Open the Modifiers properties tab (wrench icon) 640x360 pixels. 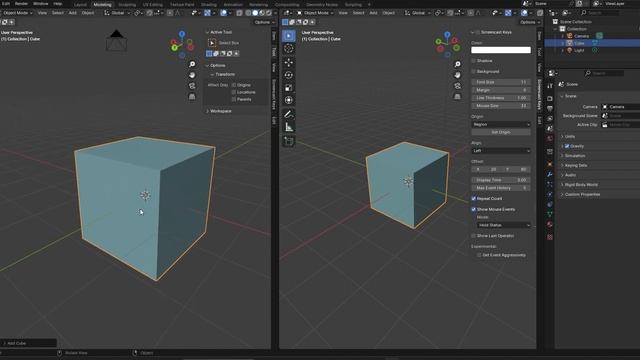[550, 174]
